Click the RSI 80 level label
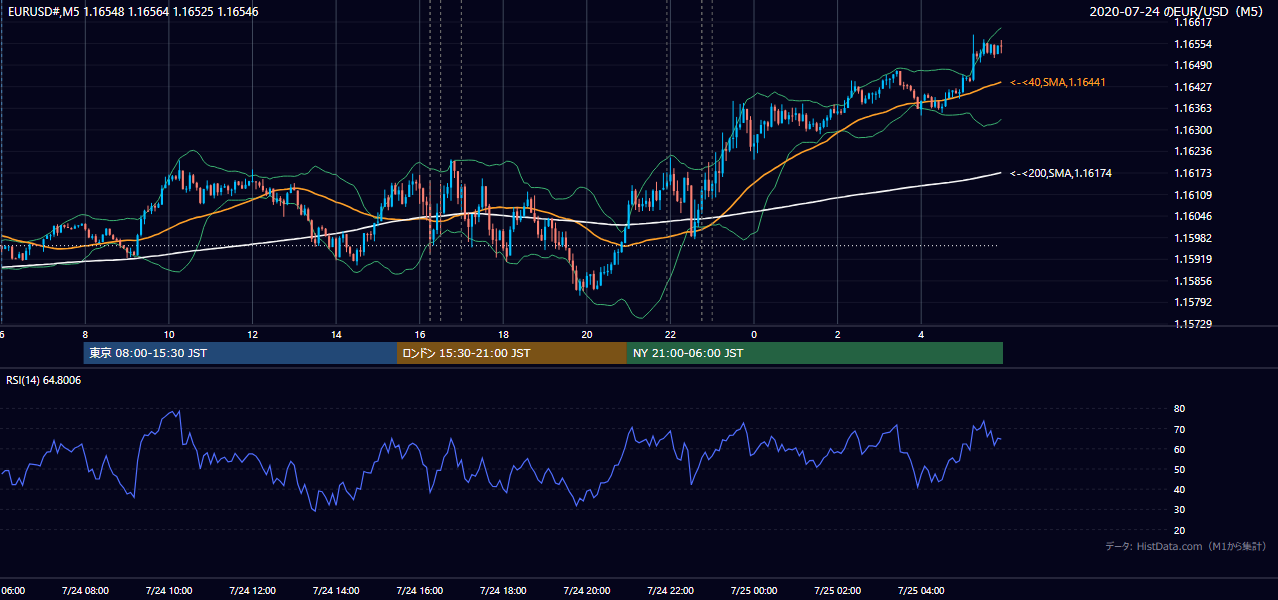1278x600 pixels. [x=1179, y=409]
